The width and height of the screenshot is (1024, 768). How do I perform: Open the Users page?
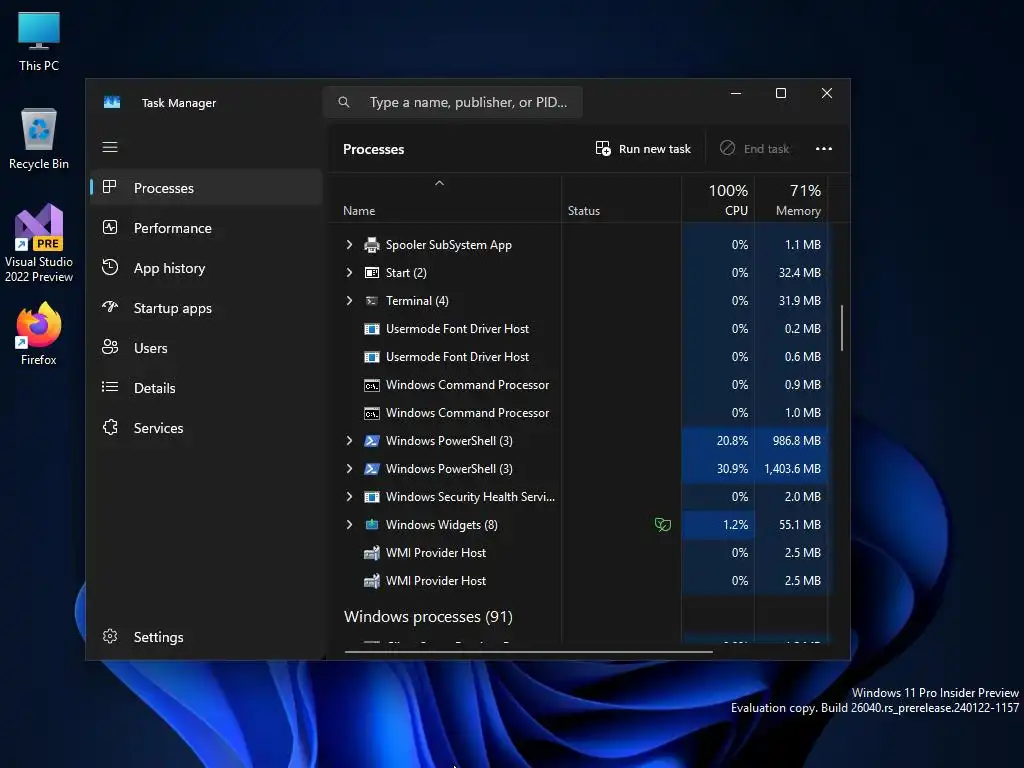click(x=206, y=348)
